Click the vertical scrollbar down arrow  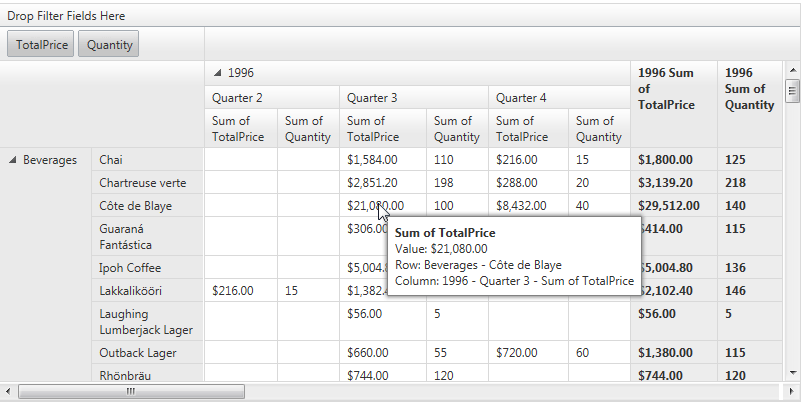point(793,372)
